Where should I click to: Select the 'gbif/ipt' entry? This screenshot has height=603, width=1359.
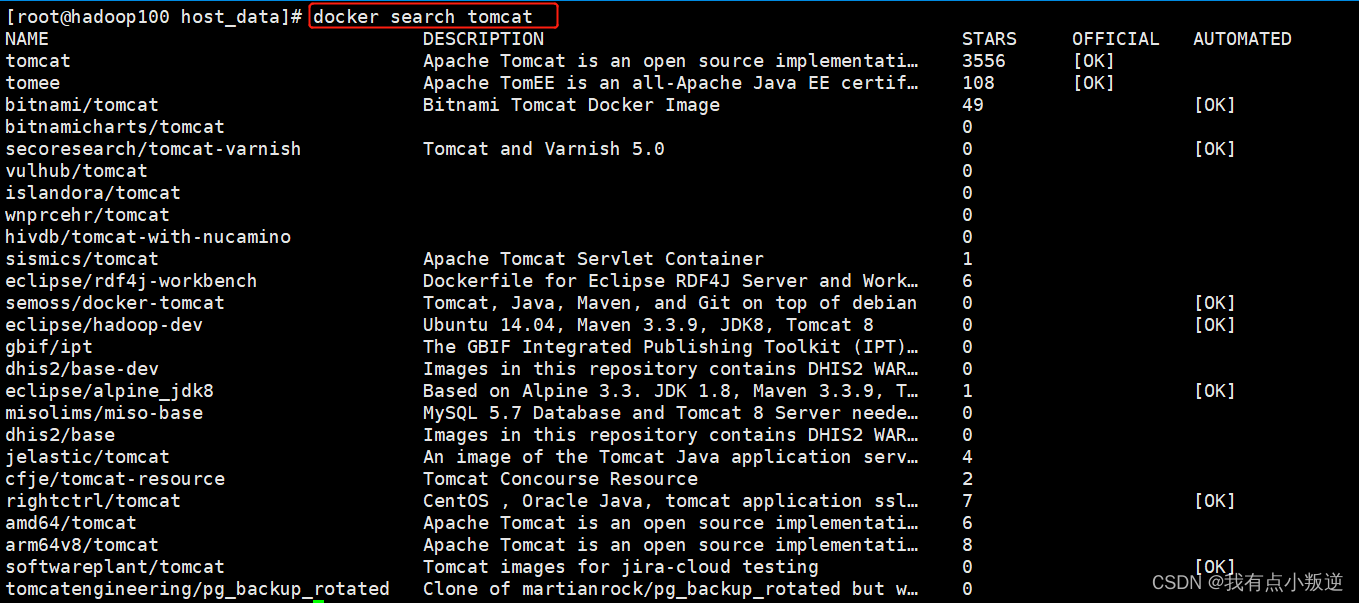point(49,347)
